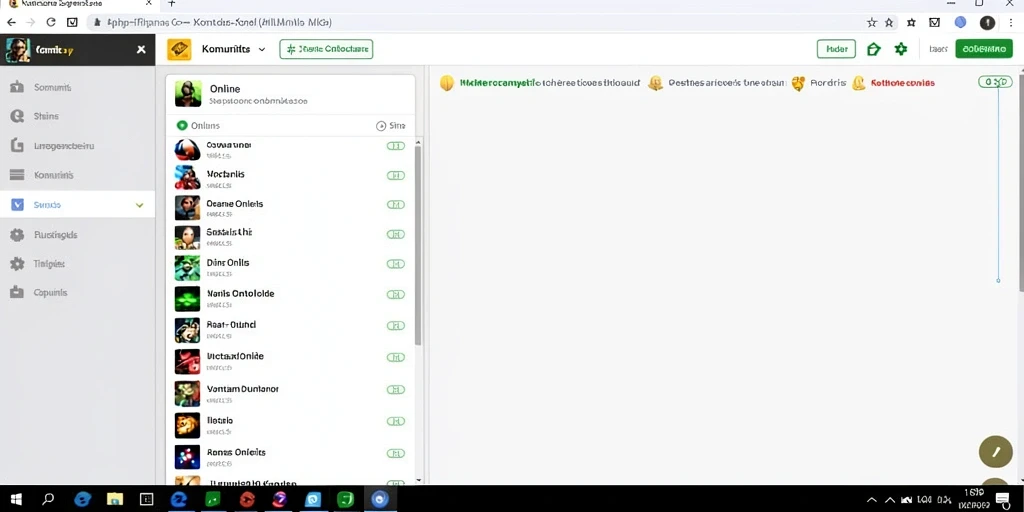The height and width of the screenshot is (512, 1024).
Task: Reload the browser page
Action: click(x=51, y=22)
